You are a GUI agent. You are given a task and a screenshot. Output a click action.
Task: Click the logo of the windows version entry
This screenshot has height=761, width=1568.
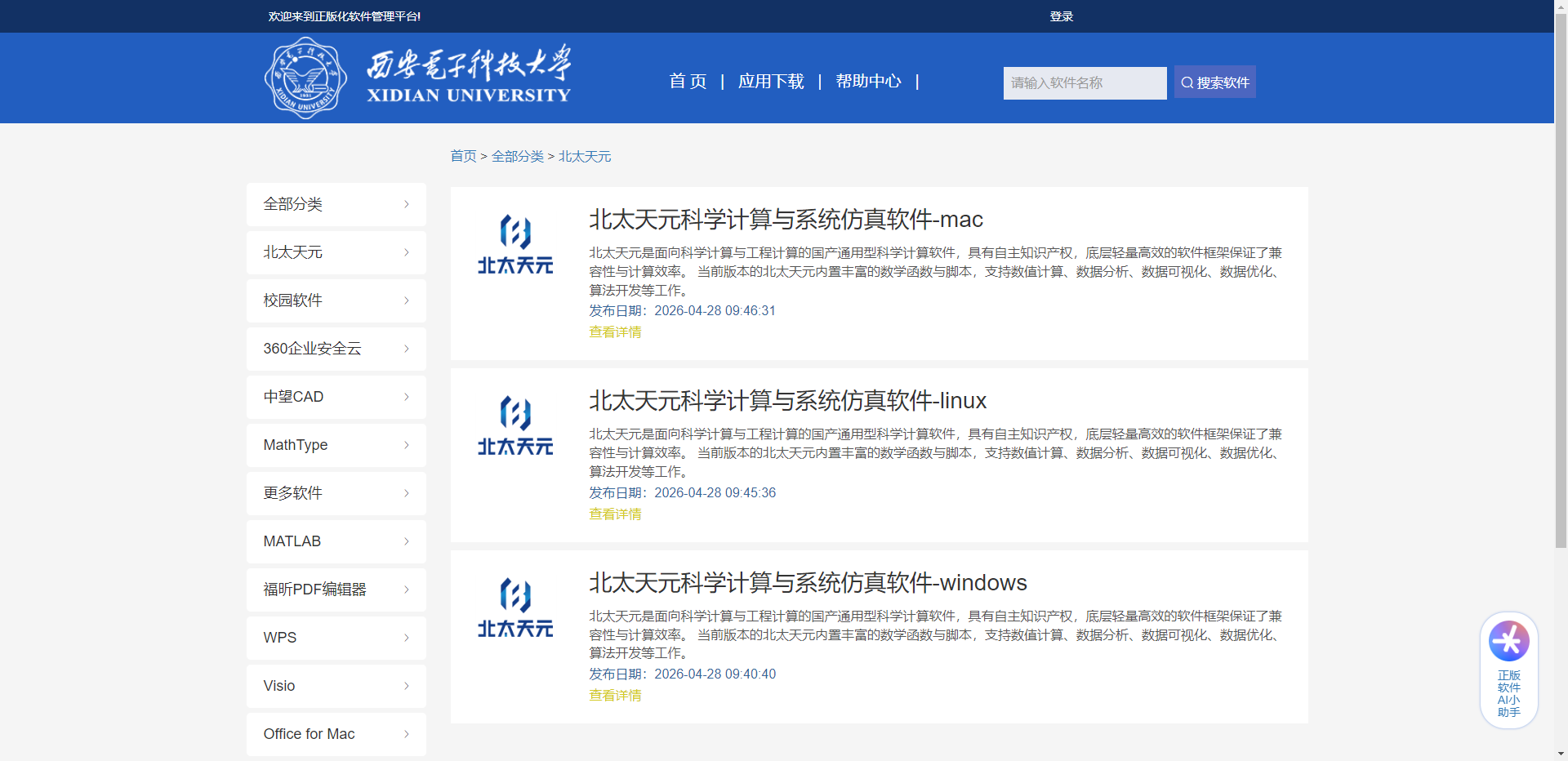(x=515, y=607)
